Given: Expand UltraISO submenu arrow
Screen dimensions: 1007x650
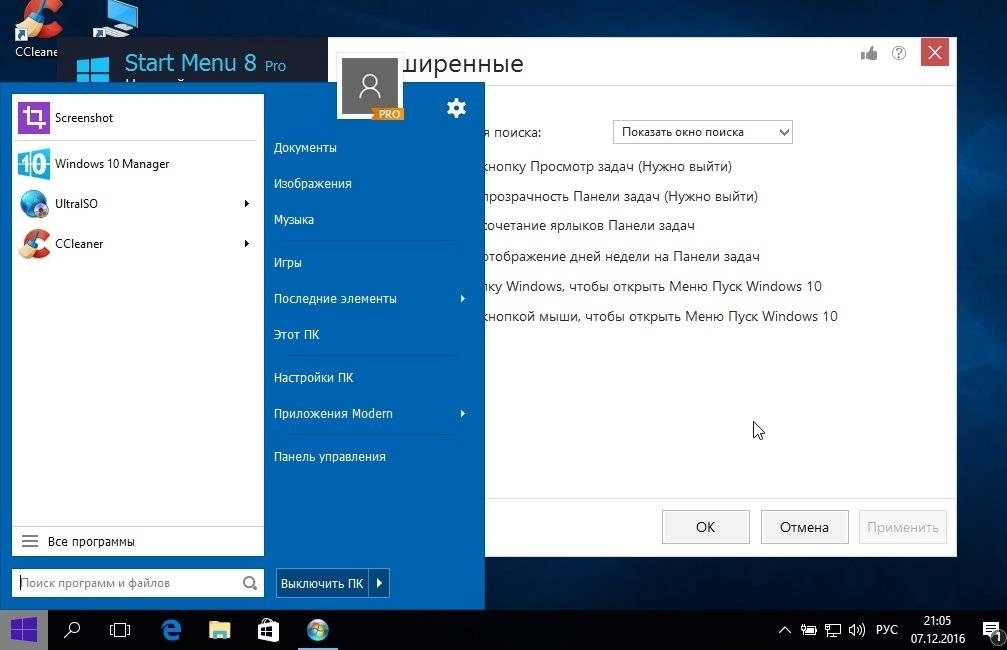Looking at the screenshot, I should (247, 204).
